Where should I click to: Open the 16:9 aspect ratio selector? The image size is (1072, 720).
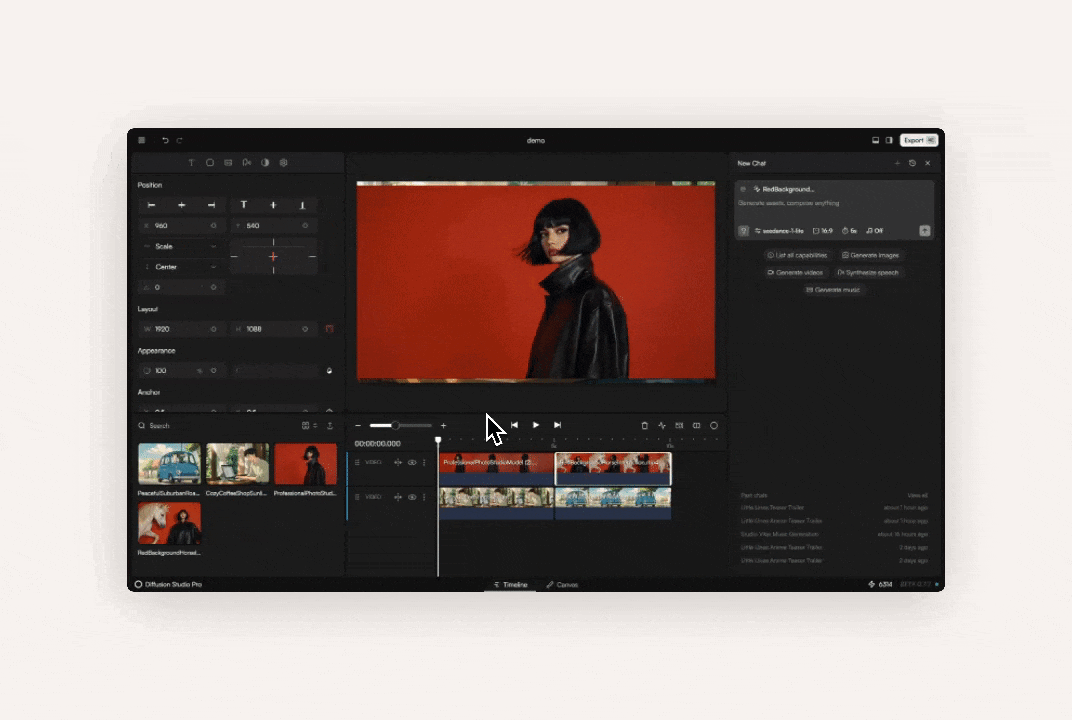pos(822,231)
